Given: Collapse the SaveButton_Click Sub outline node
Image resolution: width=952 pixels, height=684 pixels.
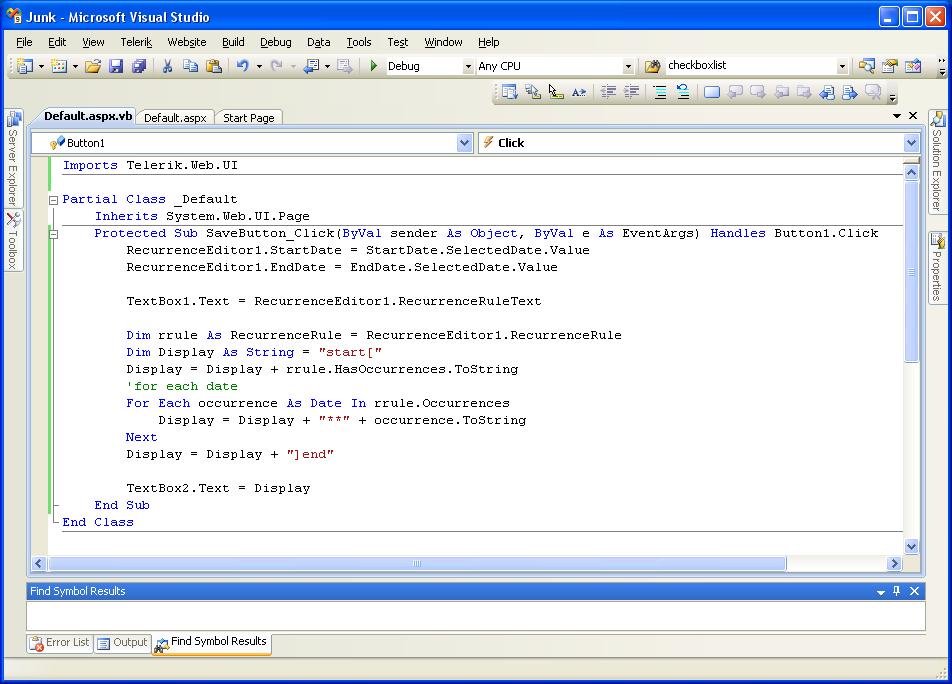Looking at the screenshot, I should click(54, 234).
